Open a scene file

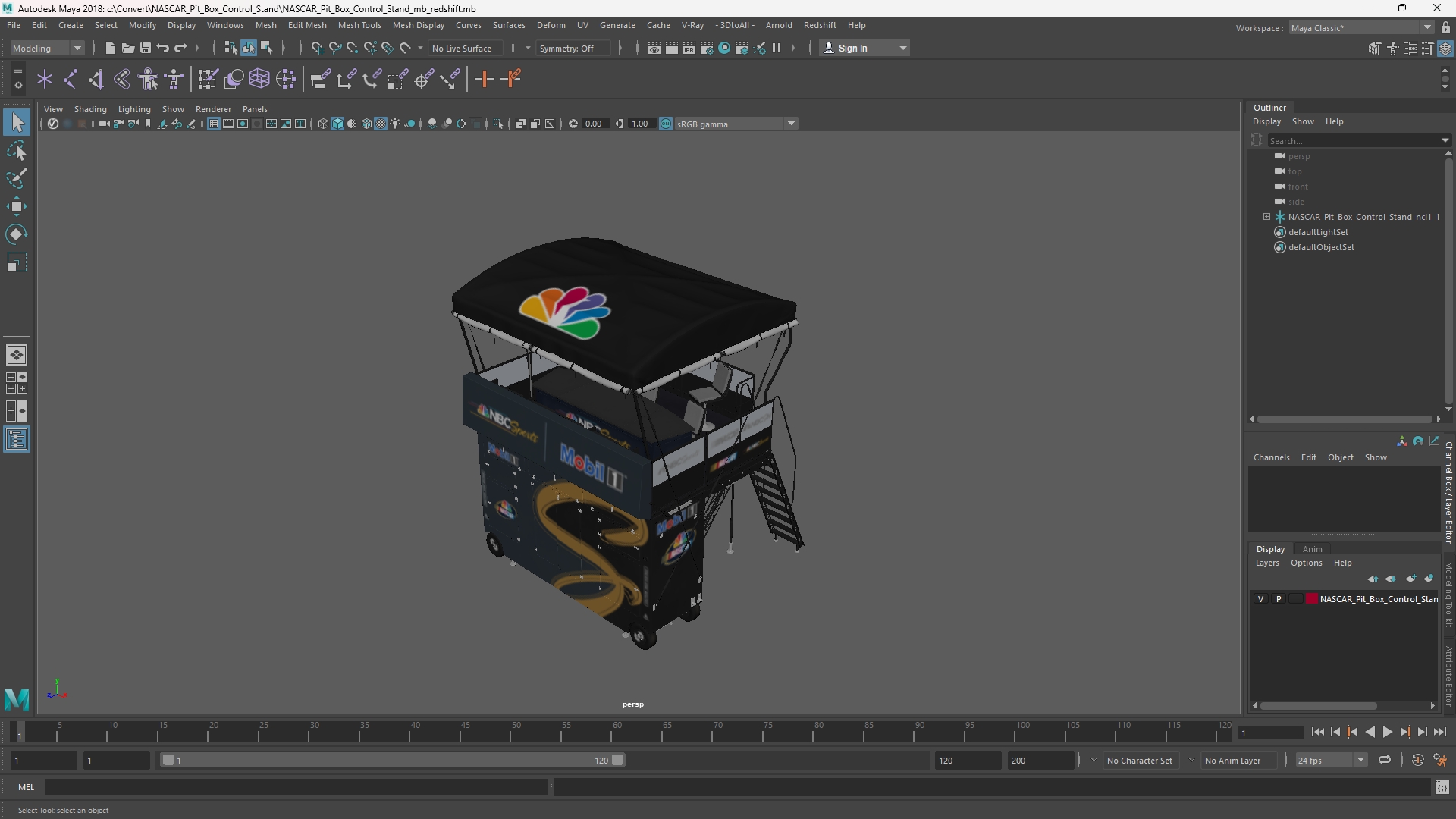[x=127, y=48]
